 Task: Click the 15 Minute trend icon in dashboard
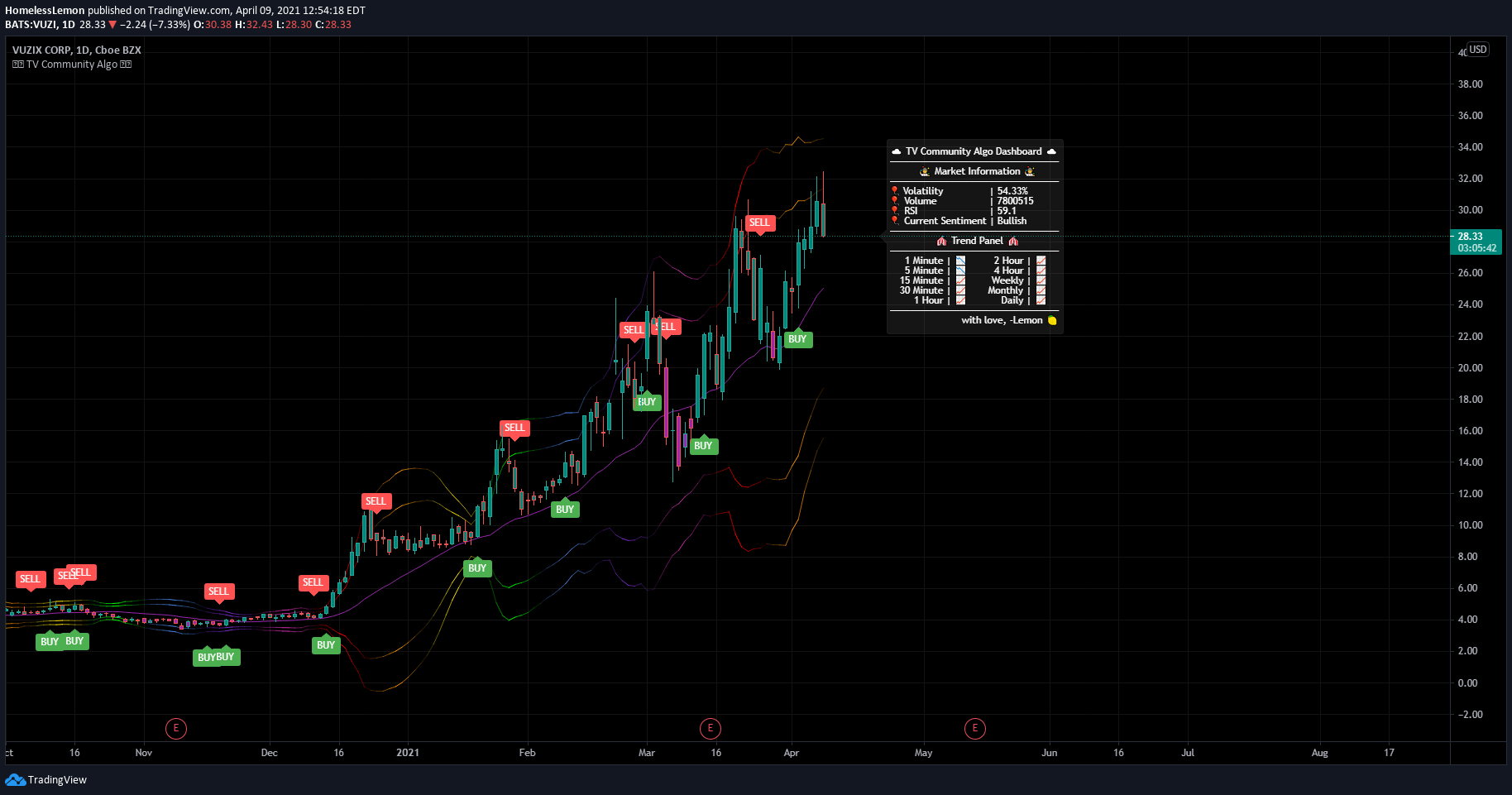point(960,280)
